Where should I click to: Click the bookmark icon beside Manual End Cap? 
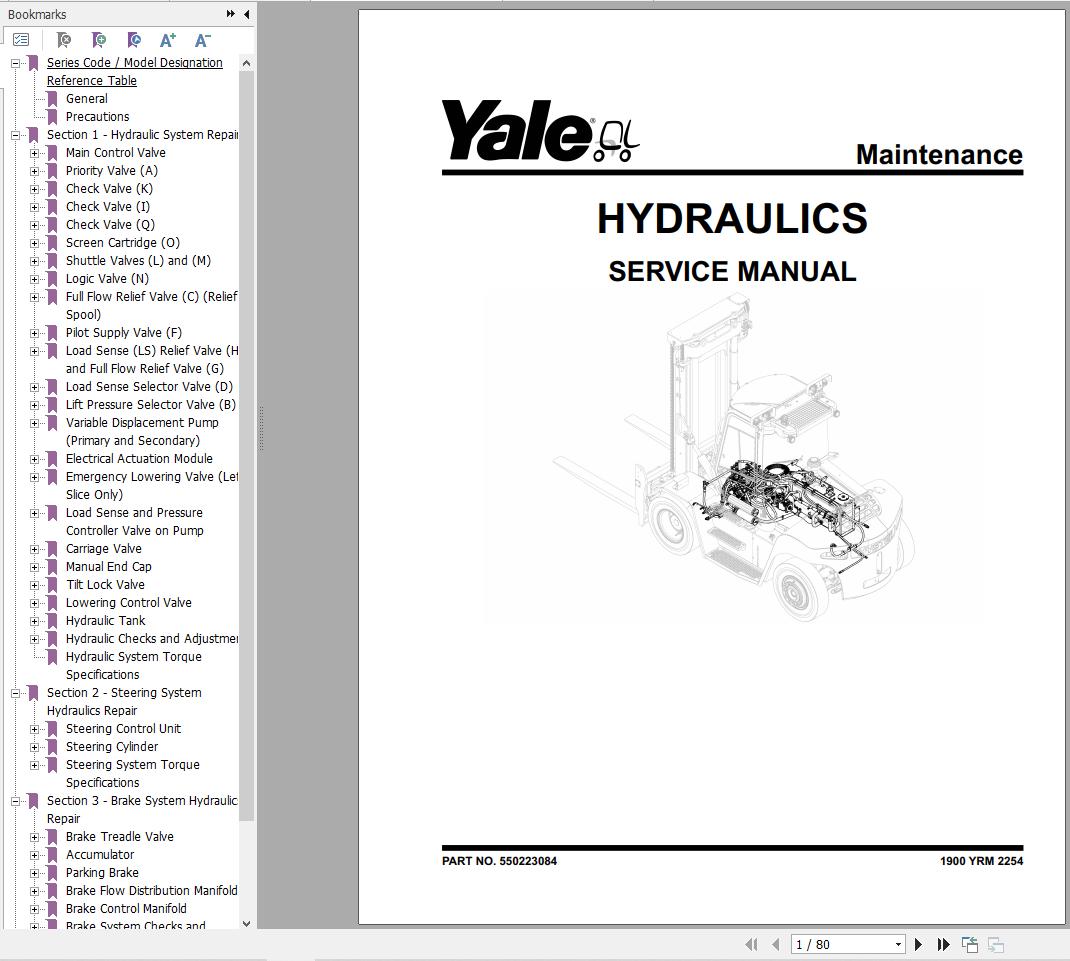[52, 567]
